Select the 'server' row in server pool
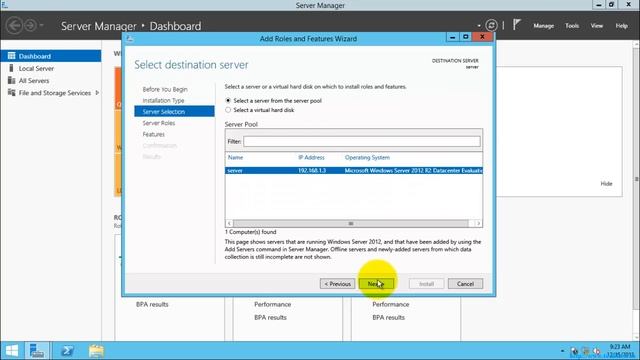 point(353,170)
